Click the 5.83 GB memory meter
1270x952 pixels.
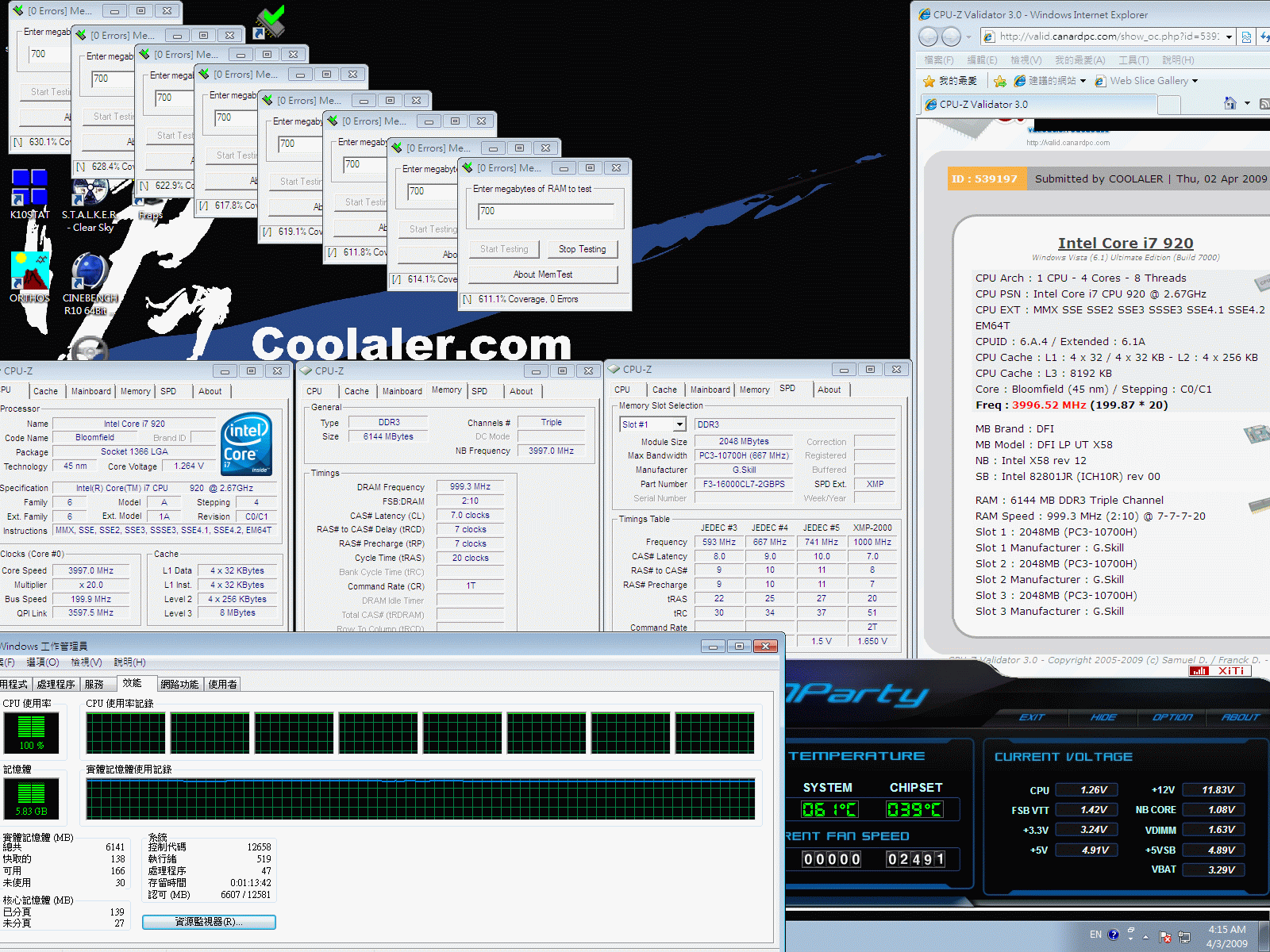pos(32,799)
